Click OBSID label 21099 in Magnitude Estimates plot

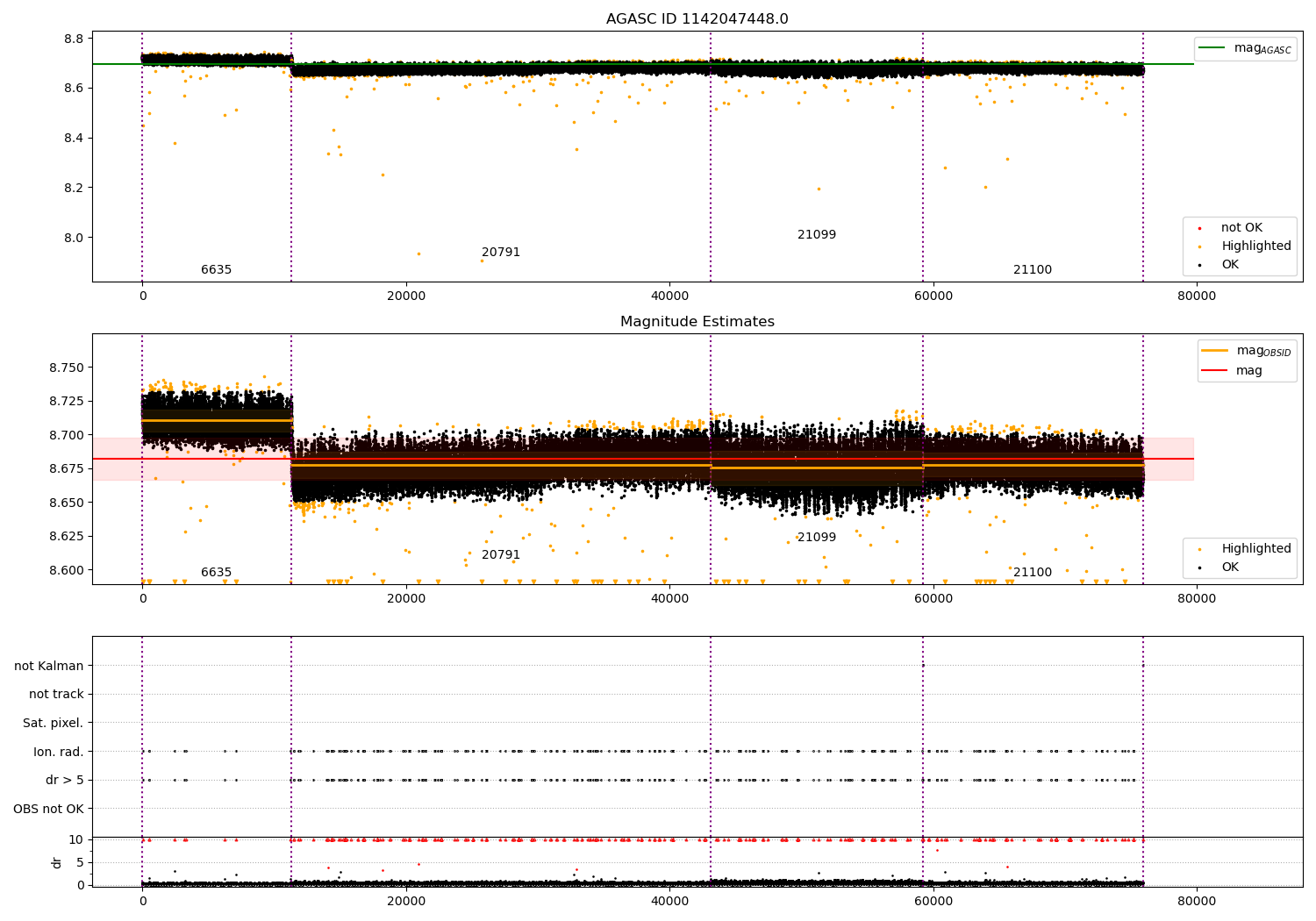point(817,538)
